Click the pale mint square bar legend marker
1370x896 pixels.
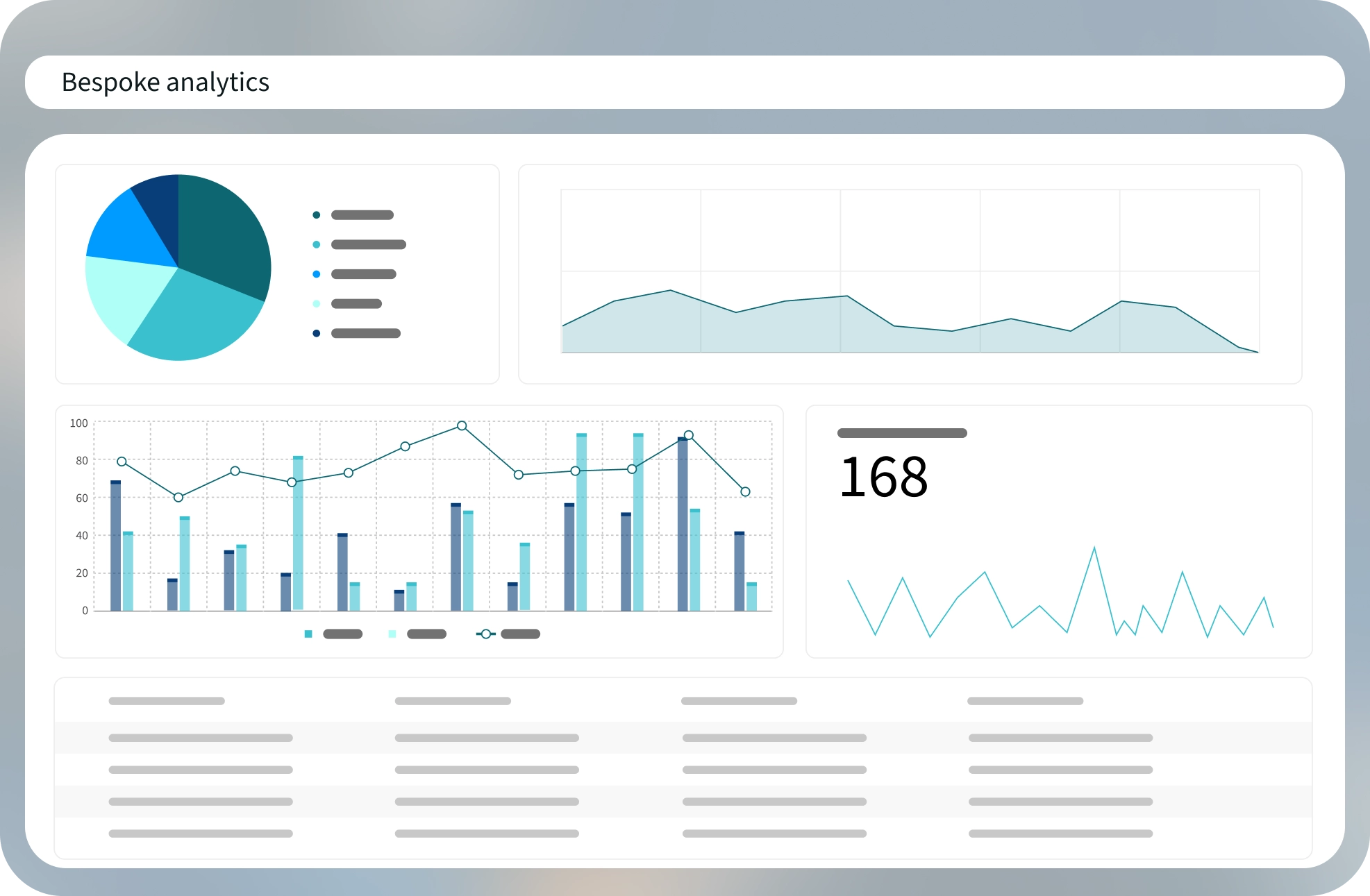(392, 634)
